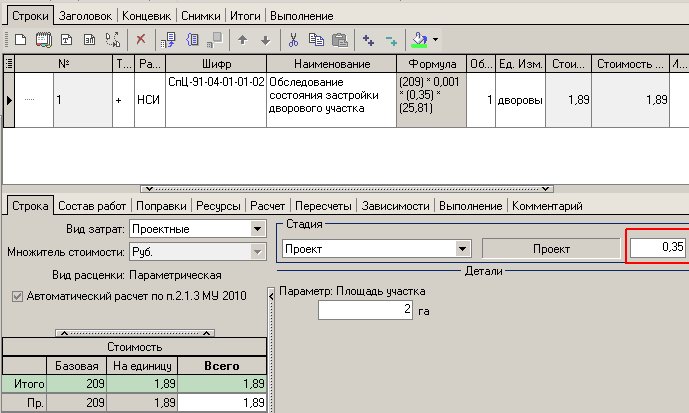The image size is (689, 413).
Task: Open the Множитель стоимости dropdown
Action: point(257,252)
